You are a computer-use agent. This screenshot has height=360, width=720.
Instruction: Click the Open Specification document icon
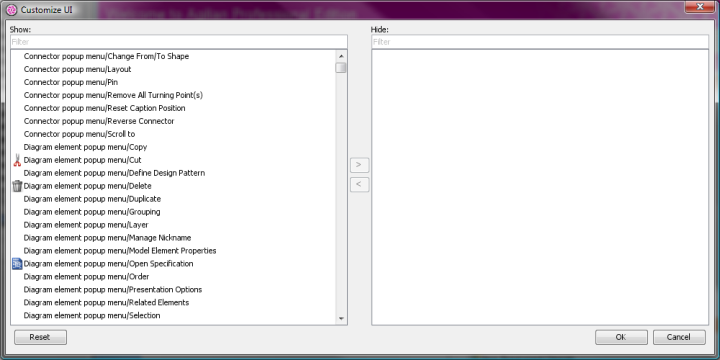point(17,264)
